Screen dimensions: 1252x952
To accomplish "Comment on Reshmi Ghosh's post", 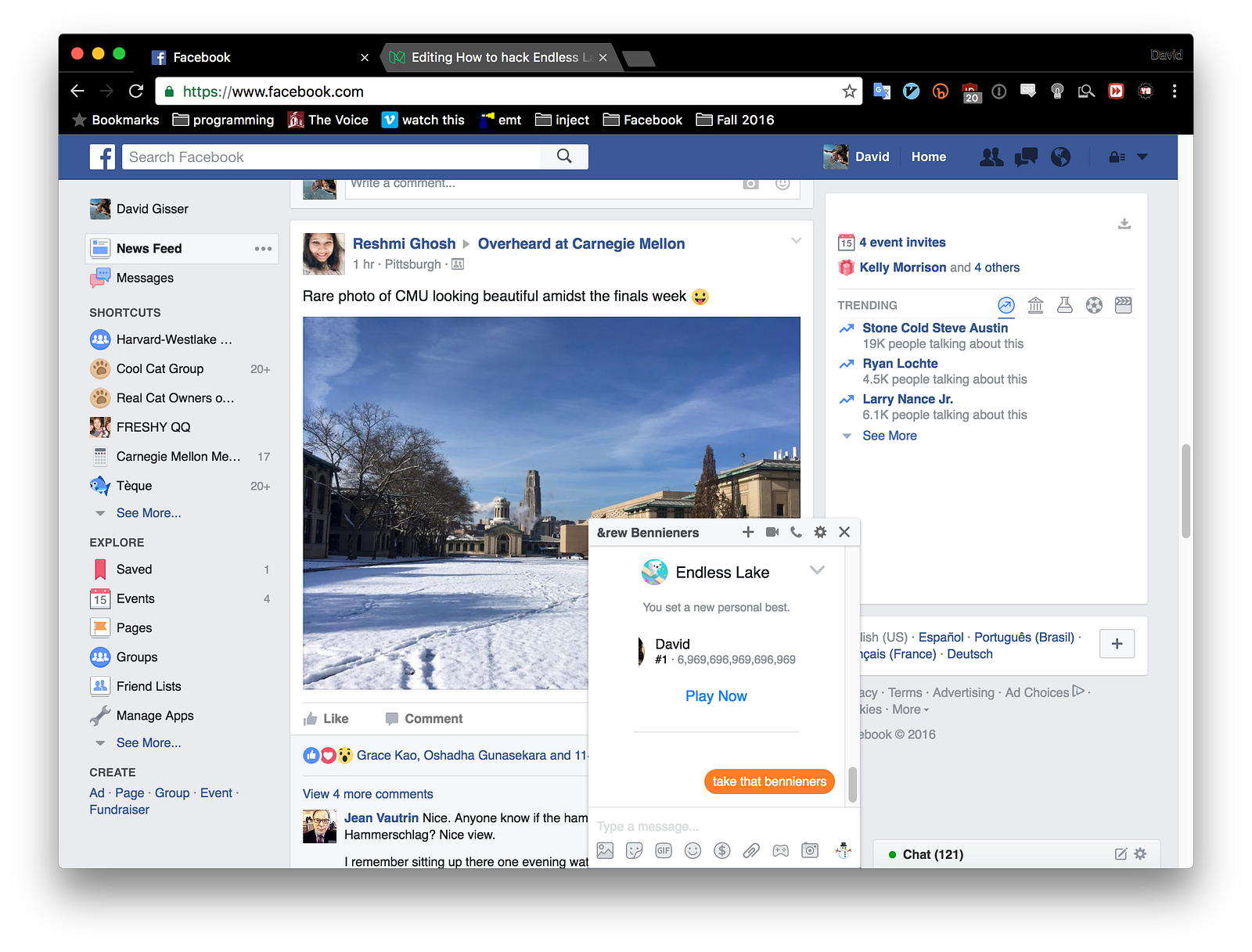I will tap(424, 719).
